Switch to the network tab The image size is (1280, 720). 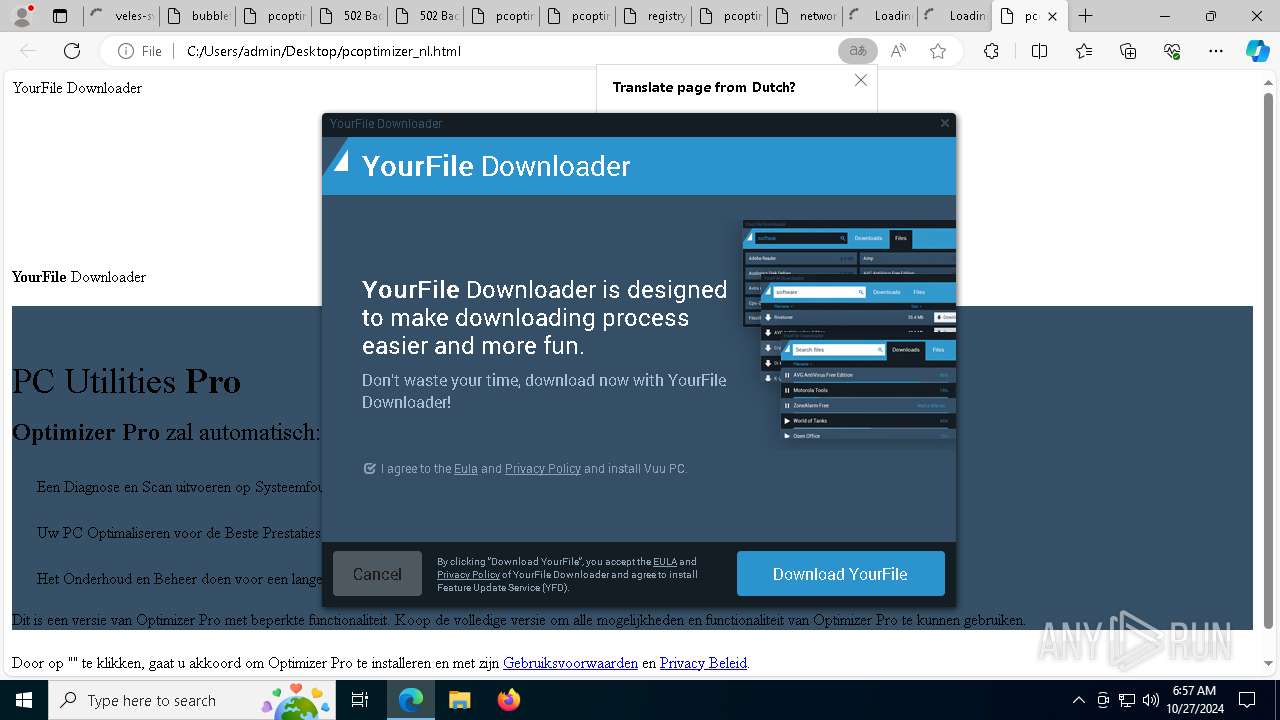pyautogui.click(x=805, y=16)
